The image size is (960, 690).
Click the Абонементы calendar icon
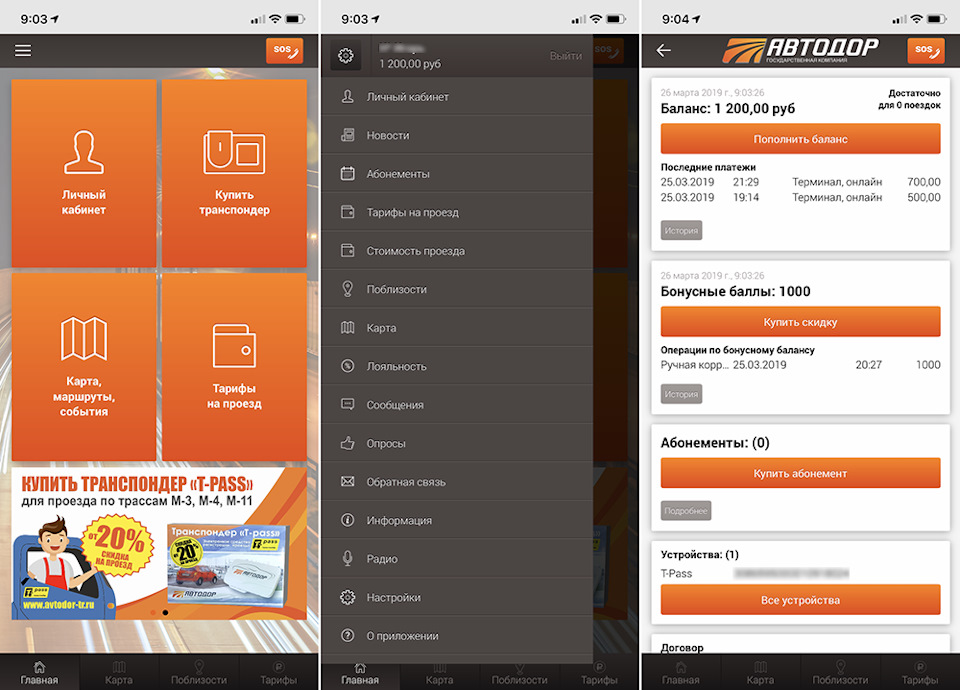348,174
